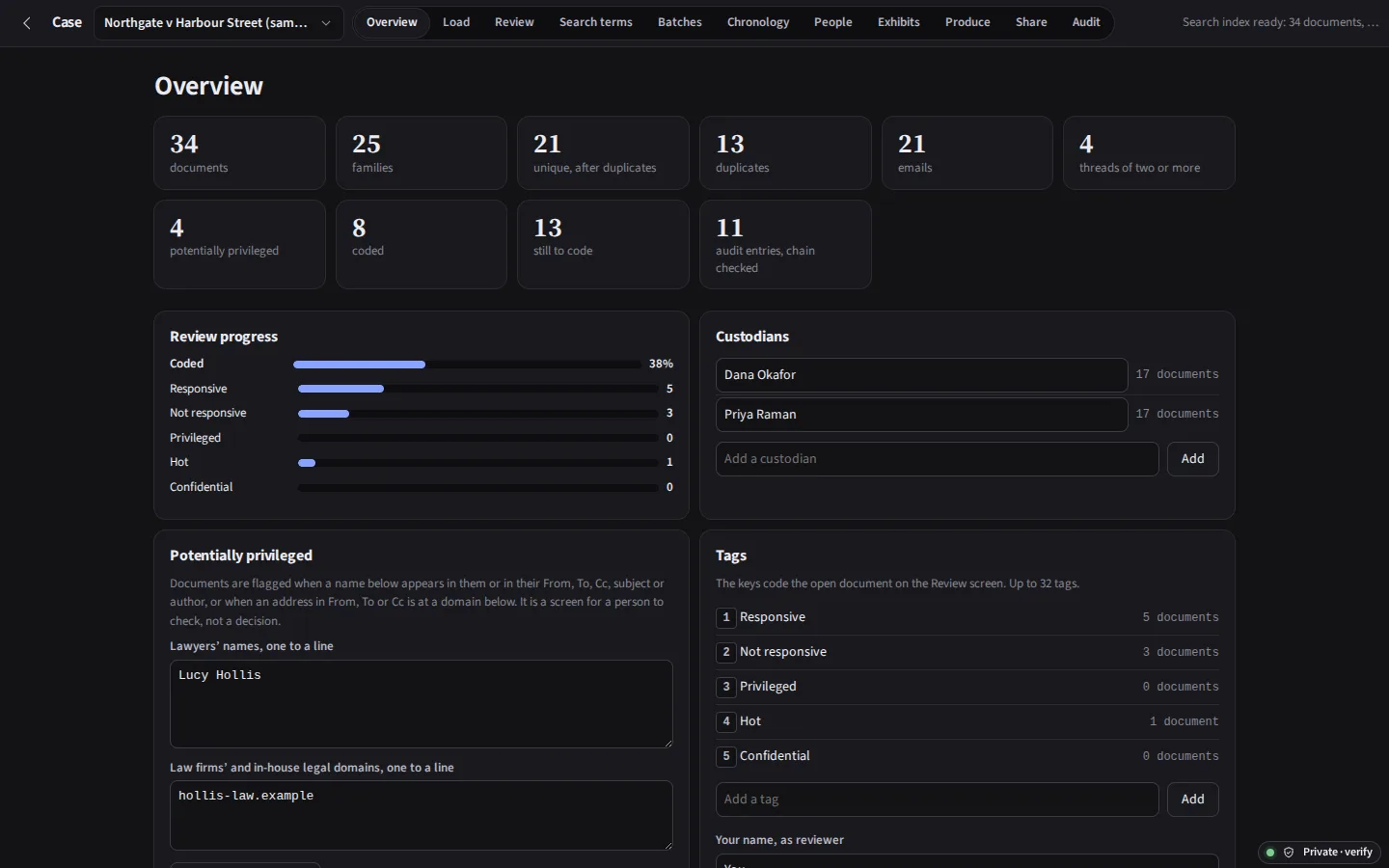Click the 8 coded stat card

422,245
